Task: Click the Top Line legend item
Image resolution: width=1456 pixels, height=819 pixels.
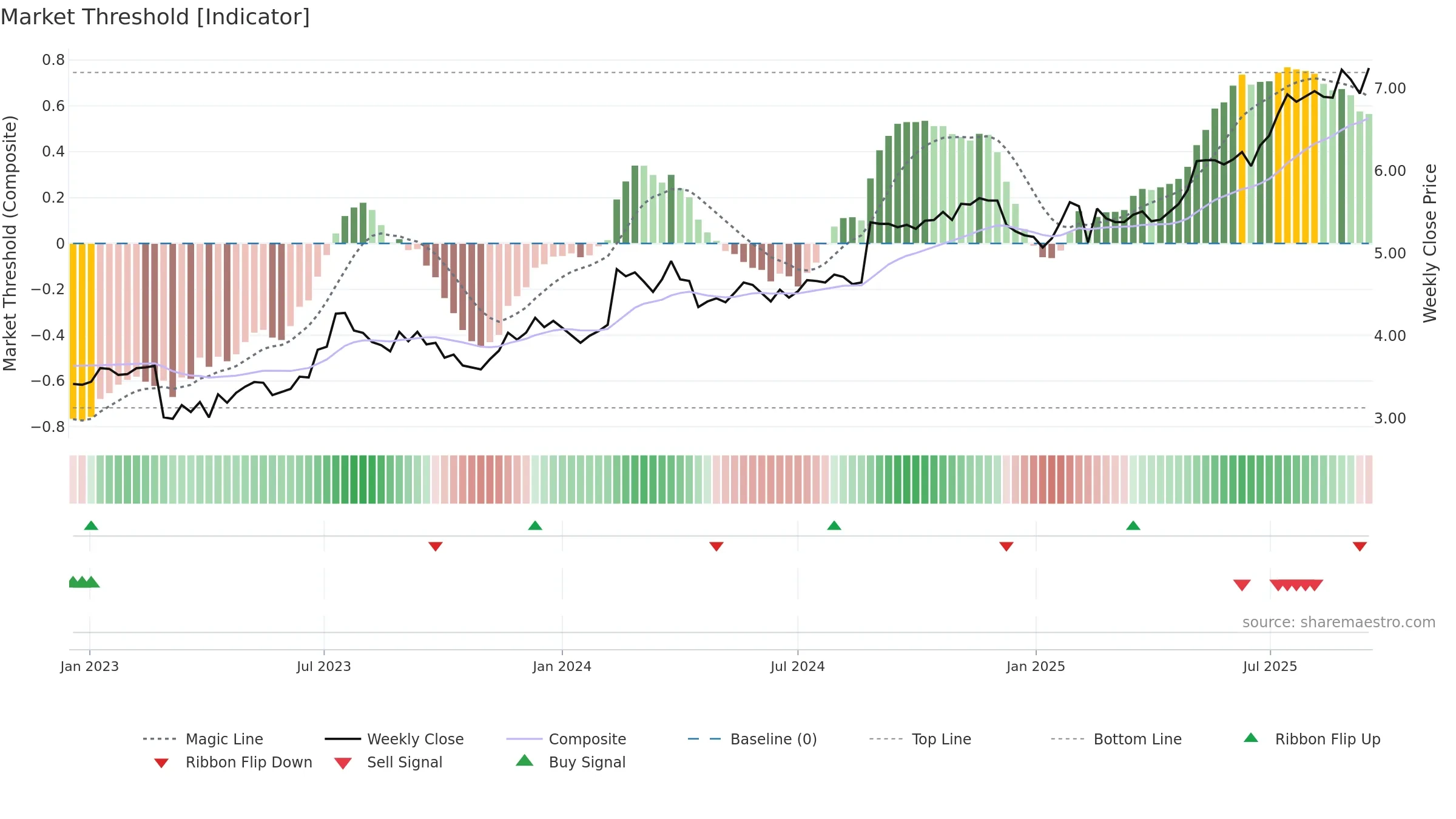Action: [x=920, y=739]
